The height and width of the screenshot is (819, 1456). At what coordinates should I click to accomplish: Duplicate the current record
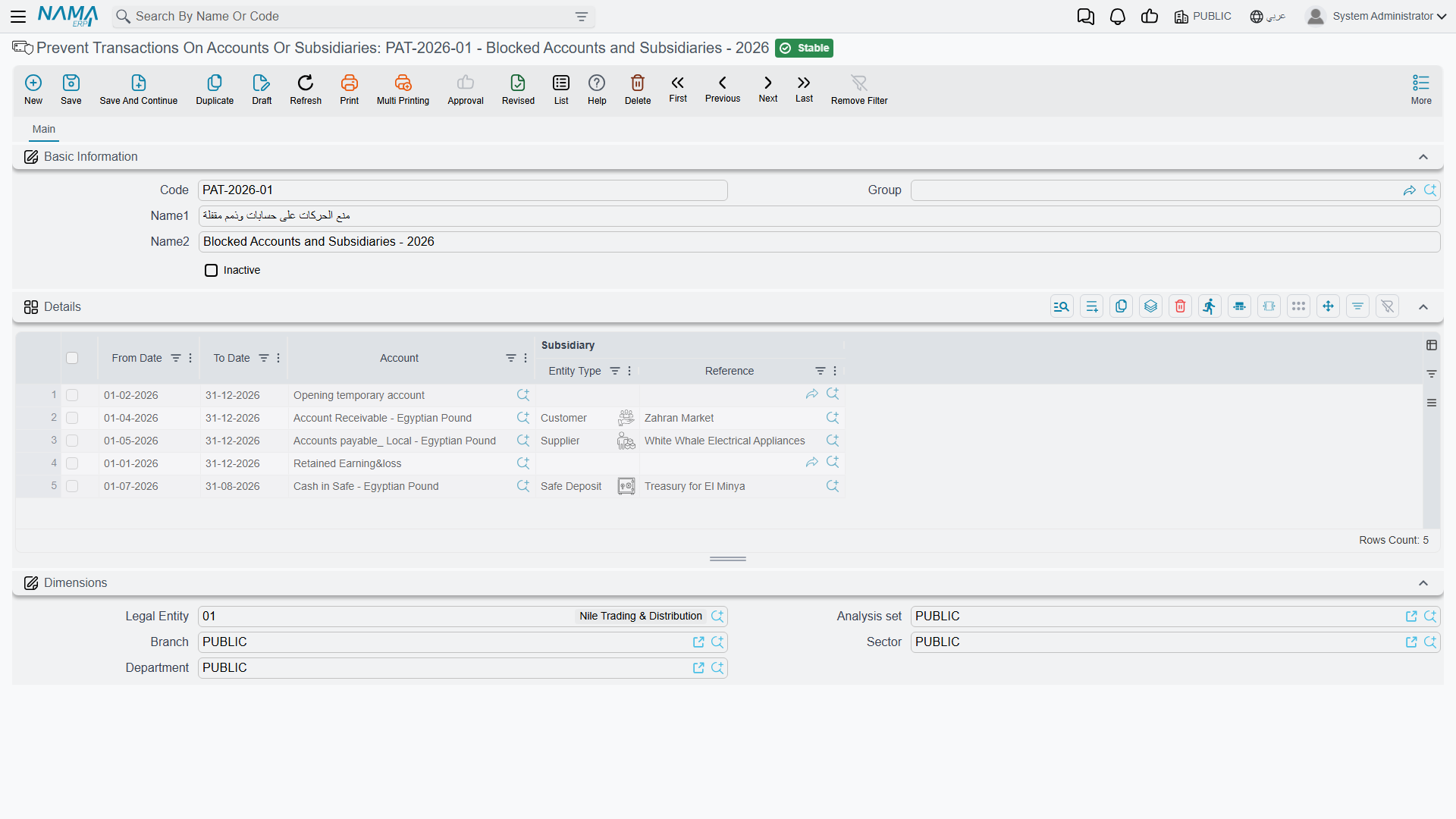pos(215,89)
